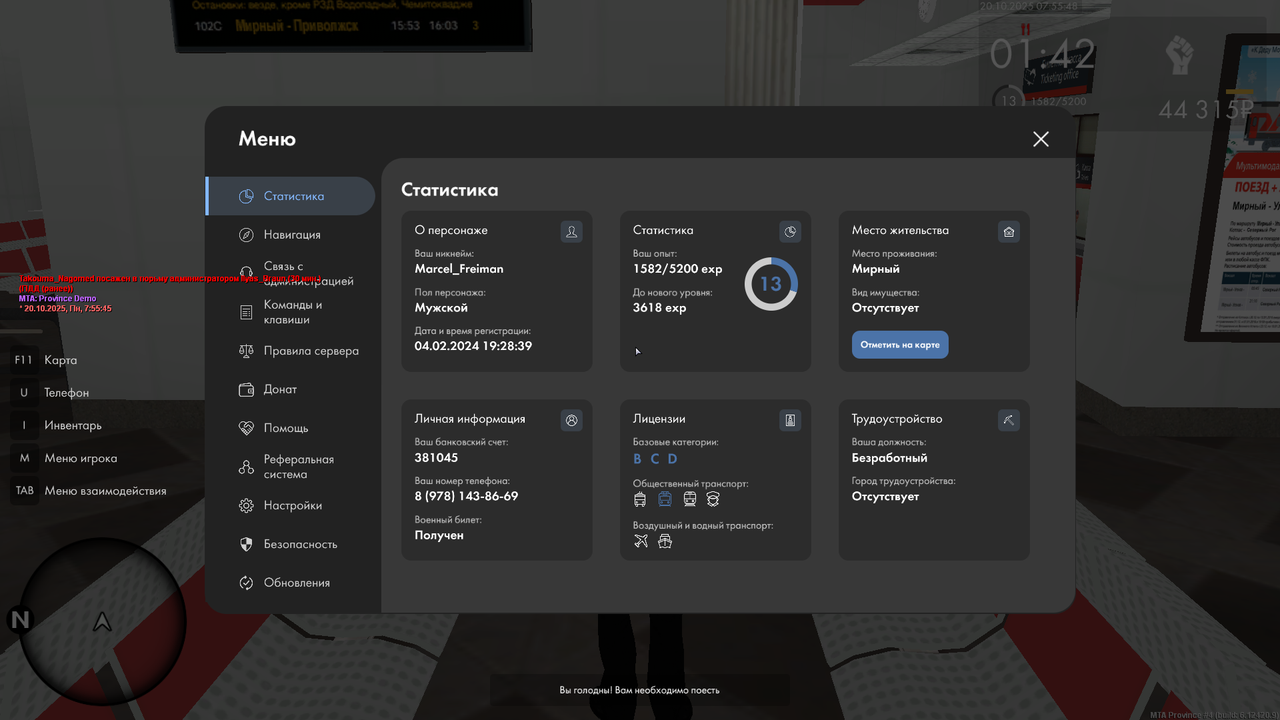This screenshot has height=720, width=1280.
Task: Click the airplane transport license icon
Action: pyautogui.click(x=641, y=541)
